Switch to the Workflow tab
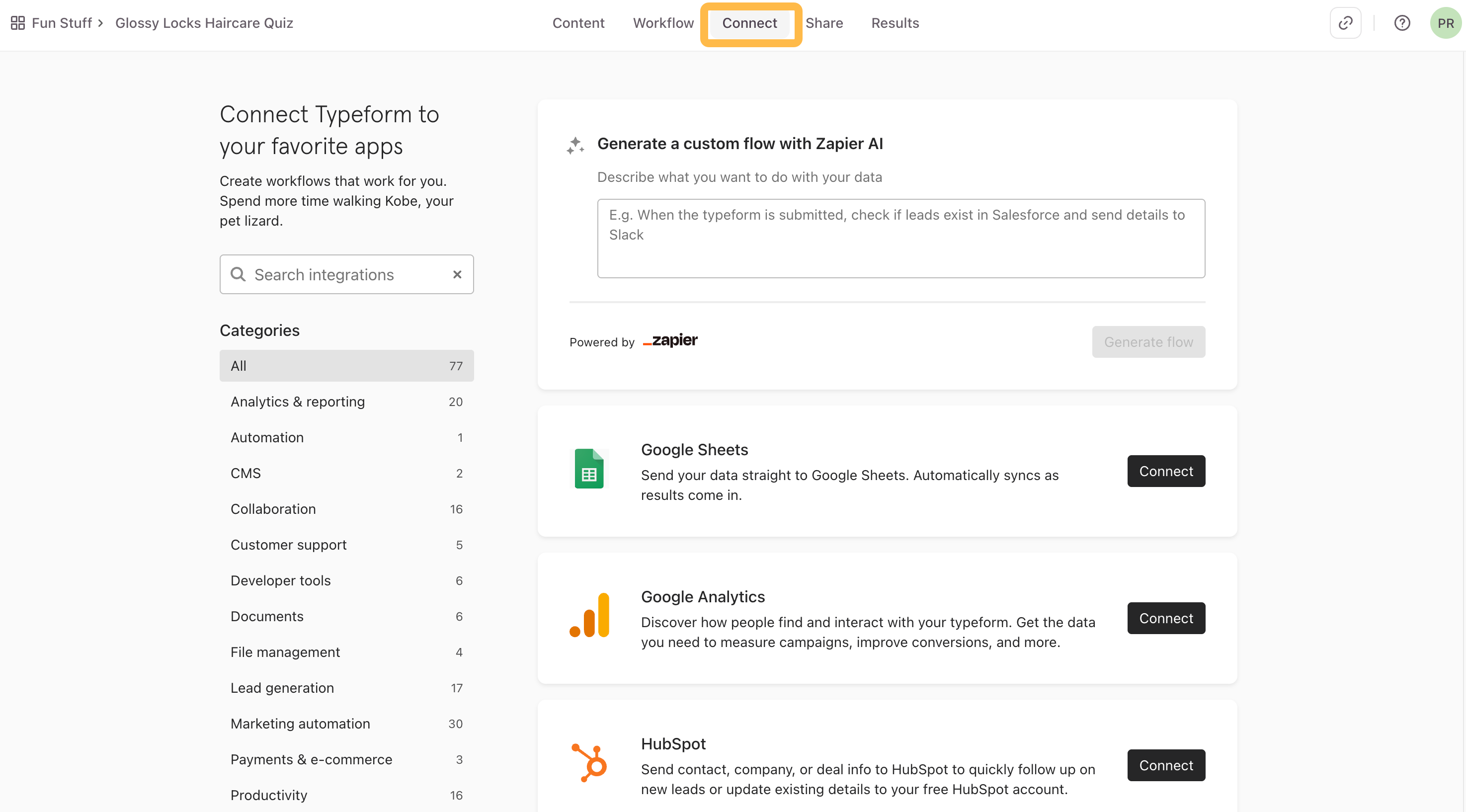Viewport: 1466px width, 812px height. pos(663,23)
